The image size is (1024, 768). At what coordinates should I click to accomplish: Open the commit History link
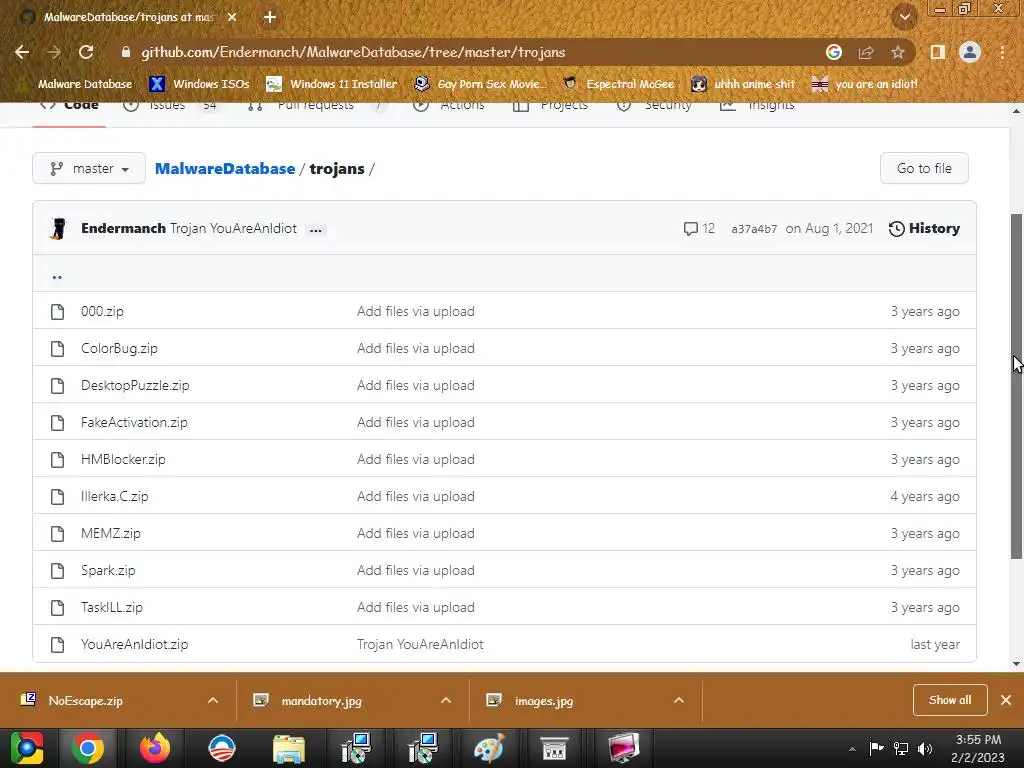[x=924, y=229]
